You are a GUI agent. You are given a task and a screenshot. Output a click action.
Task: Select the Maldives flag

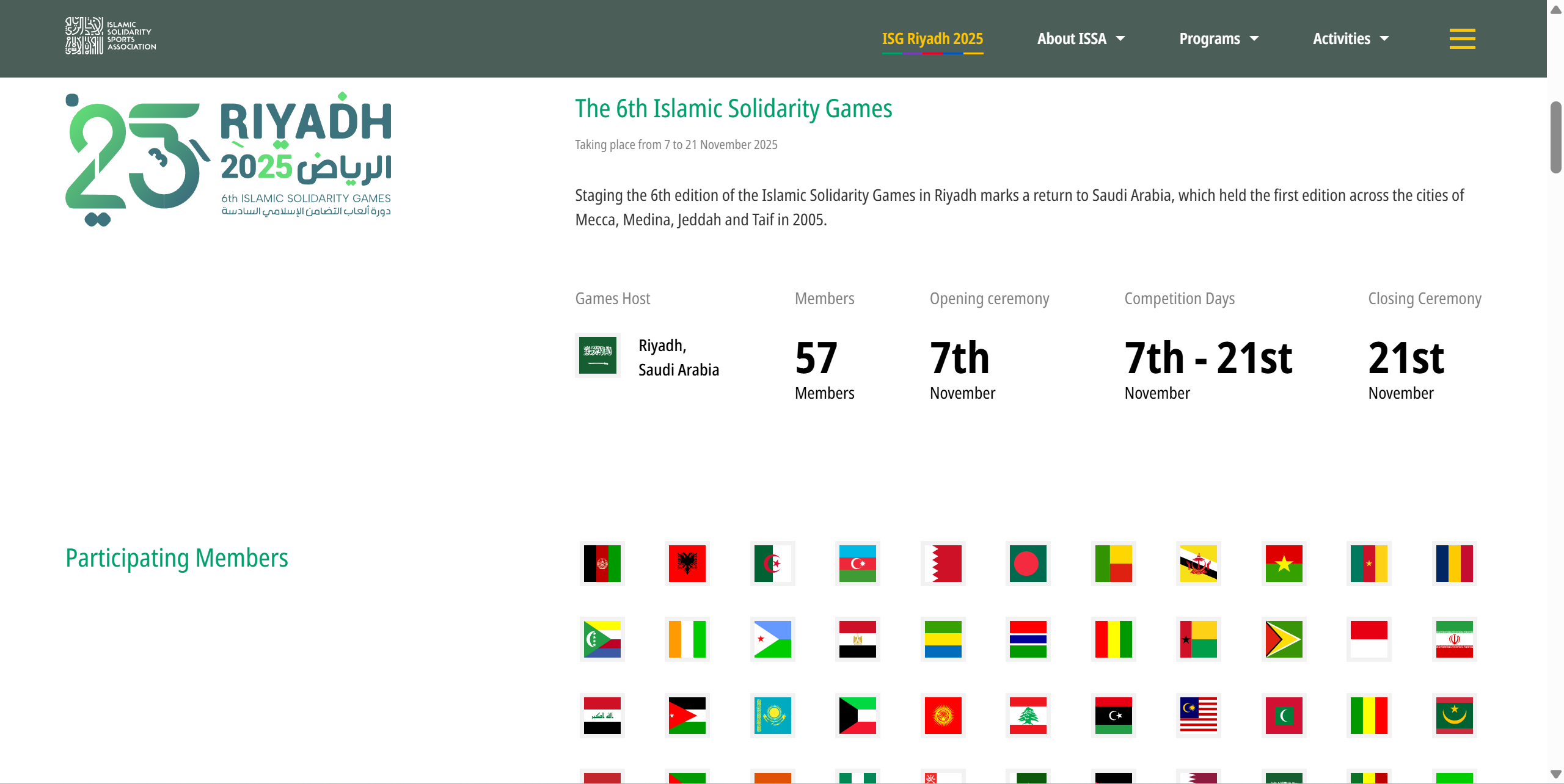point(1284,715)
